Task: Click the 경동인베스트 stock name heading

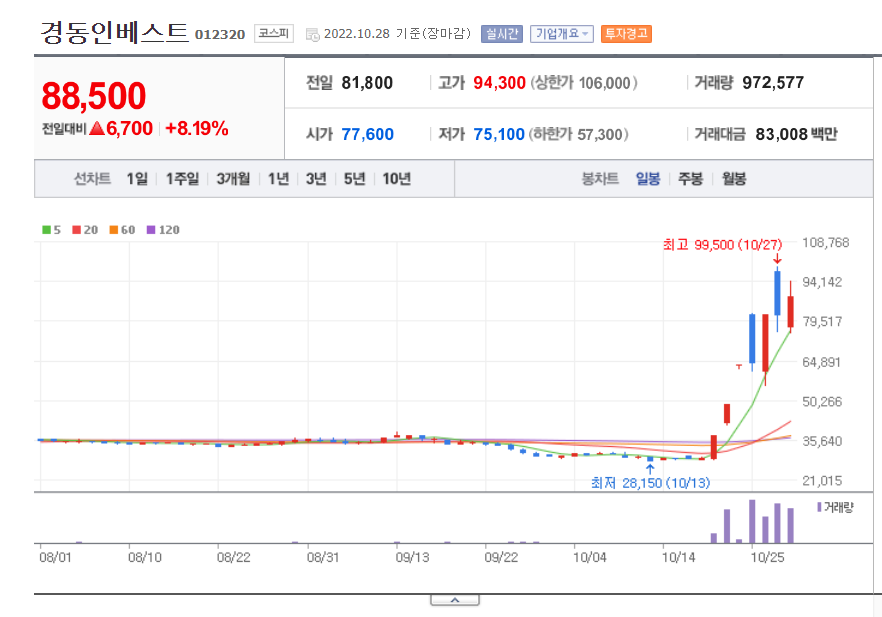Action: (114, 32)
